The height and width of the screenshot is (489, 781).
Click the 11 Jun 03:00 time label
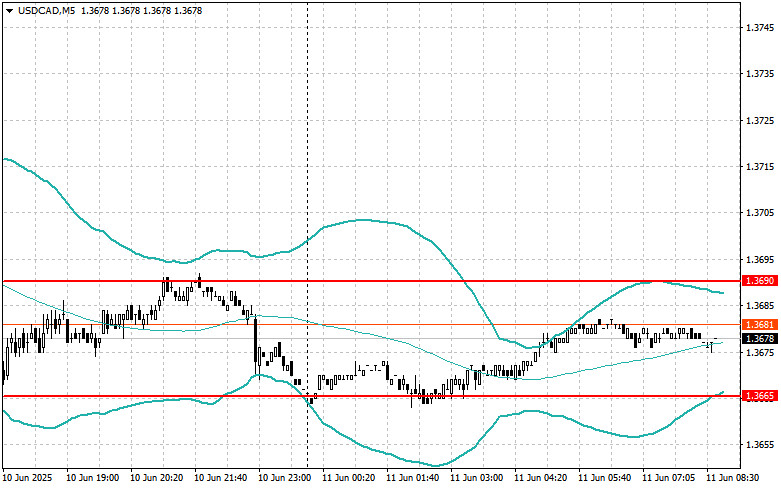pyautogui.click(x=477, y=478)
